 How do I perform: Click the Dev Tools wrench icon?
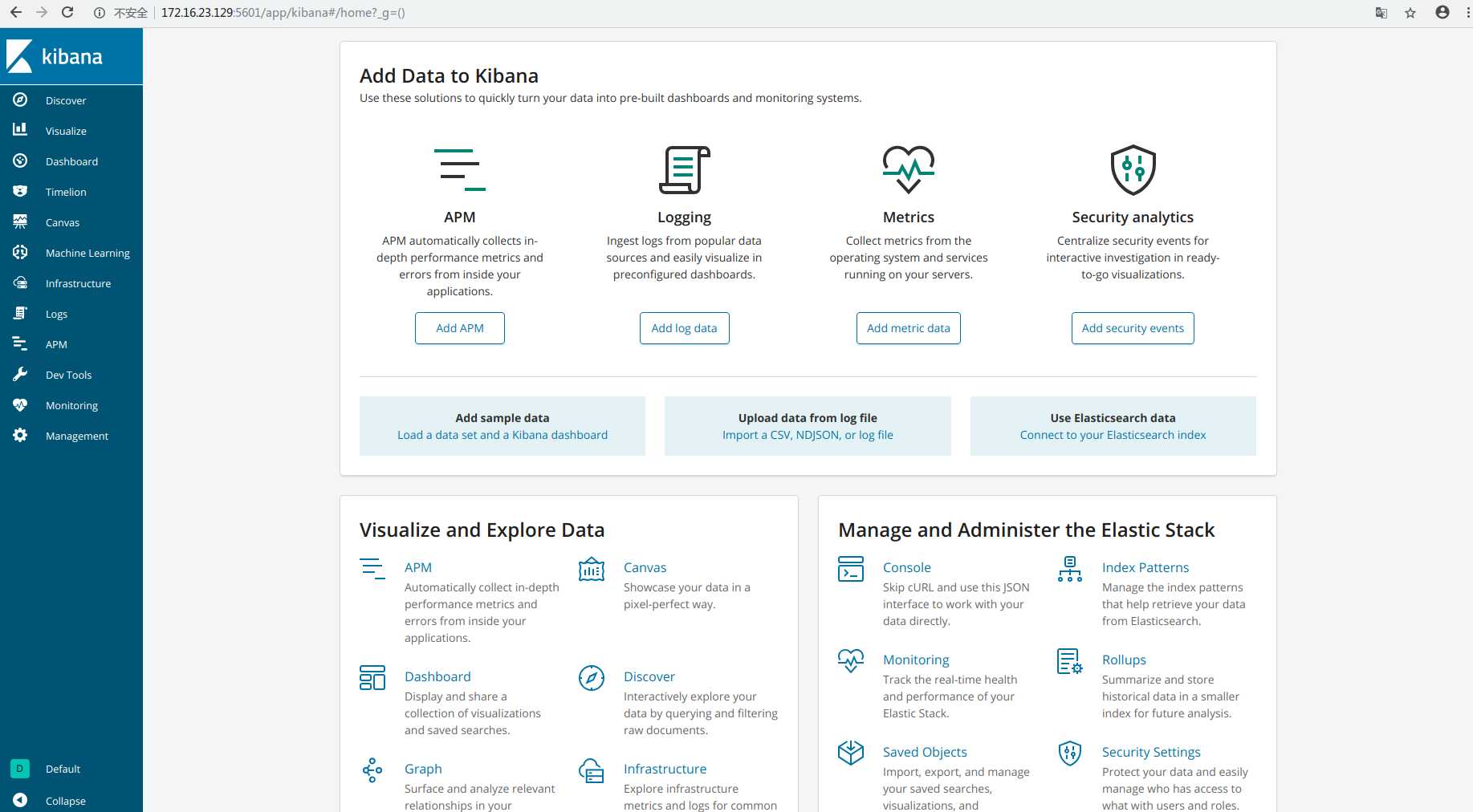pyautogui.click(x=20, y=374)
